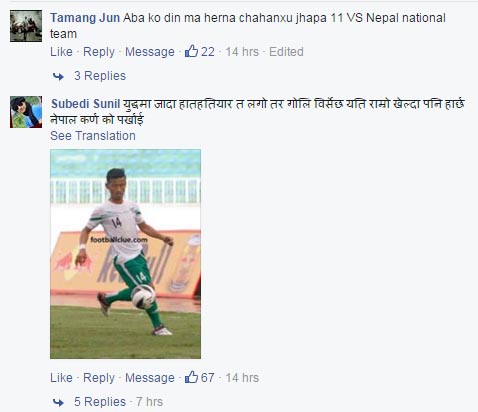Open the 14 hrs timestamp on Tamang's comment
The width and height of the screenshot is (478, 412).
coord(242,52)
